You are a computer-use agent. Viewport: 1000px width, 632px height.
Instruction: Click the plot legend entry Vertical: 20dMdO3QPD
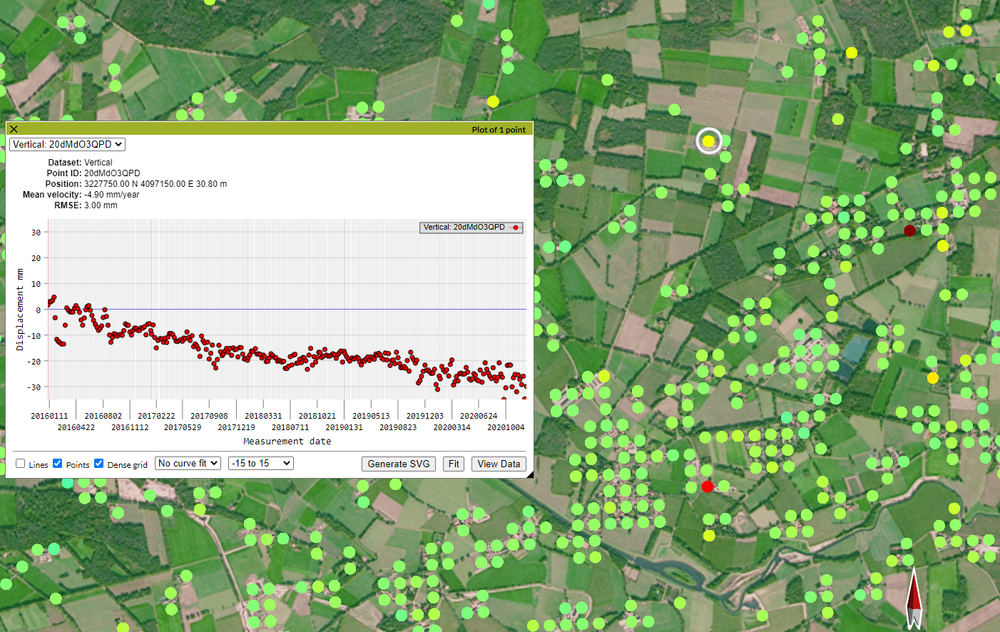(x=471, y=227)
